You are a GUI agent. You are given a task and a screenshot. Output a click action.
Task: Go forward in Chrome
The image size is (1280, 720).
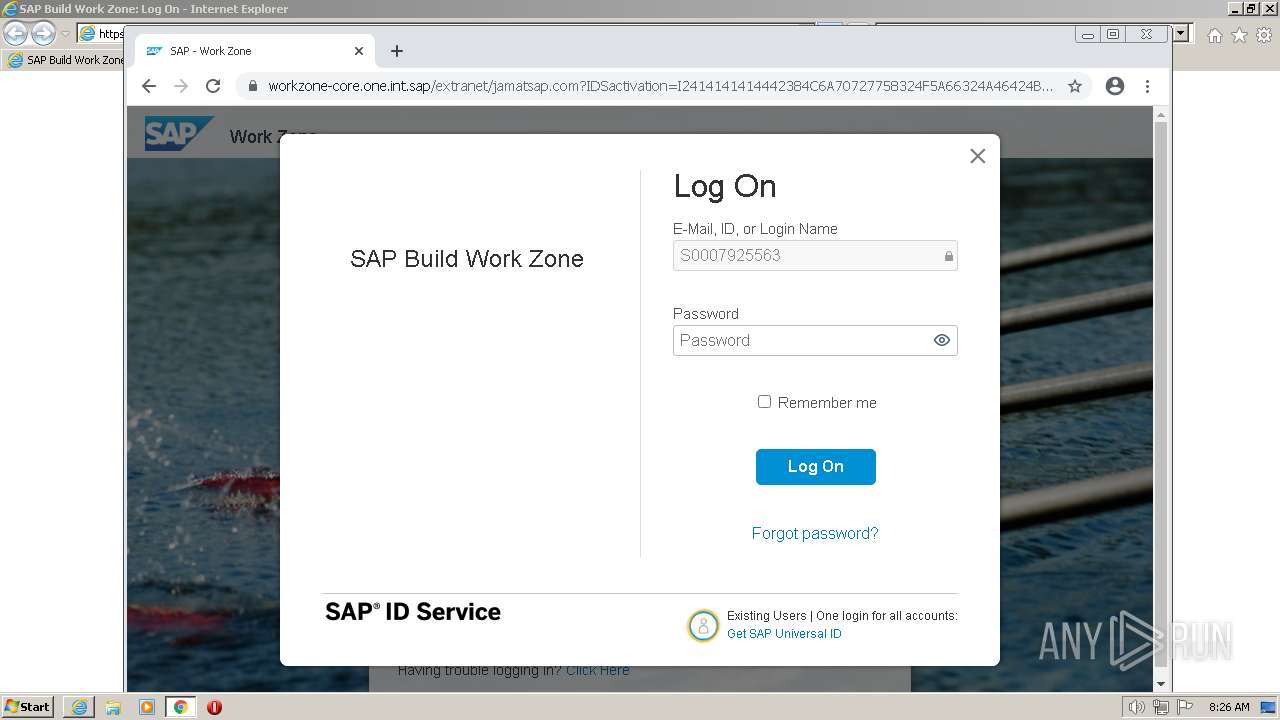coord(181,86)
